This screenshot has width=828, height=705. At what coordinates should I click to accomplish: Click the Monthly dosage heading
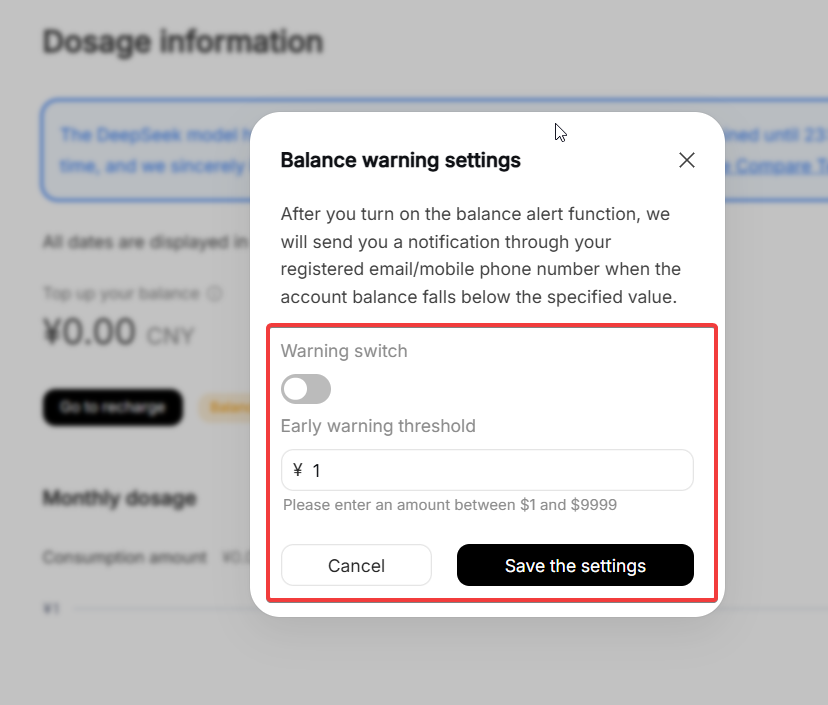click(119, 498)
